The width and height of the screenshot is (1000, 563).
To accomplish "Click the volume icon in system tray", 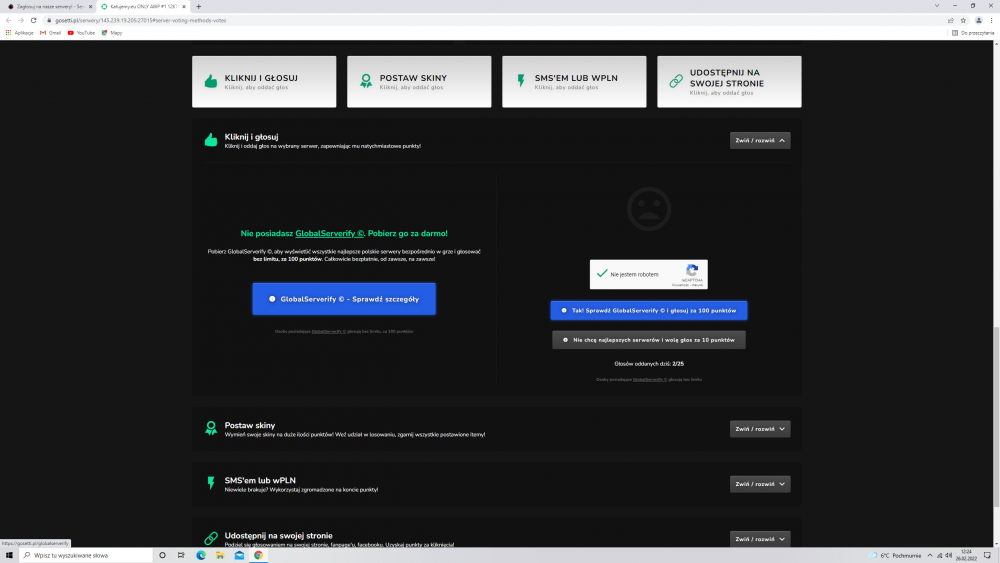I will click(948, 555).
